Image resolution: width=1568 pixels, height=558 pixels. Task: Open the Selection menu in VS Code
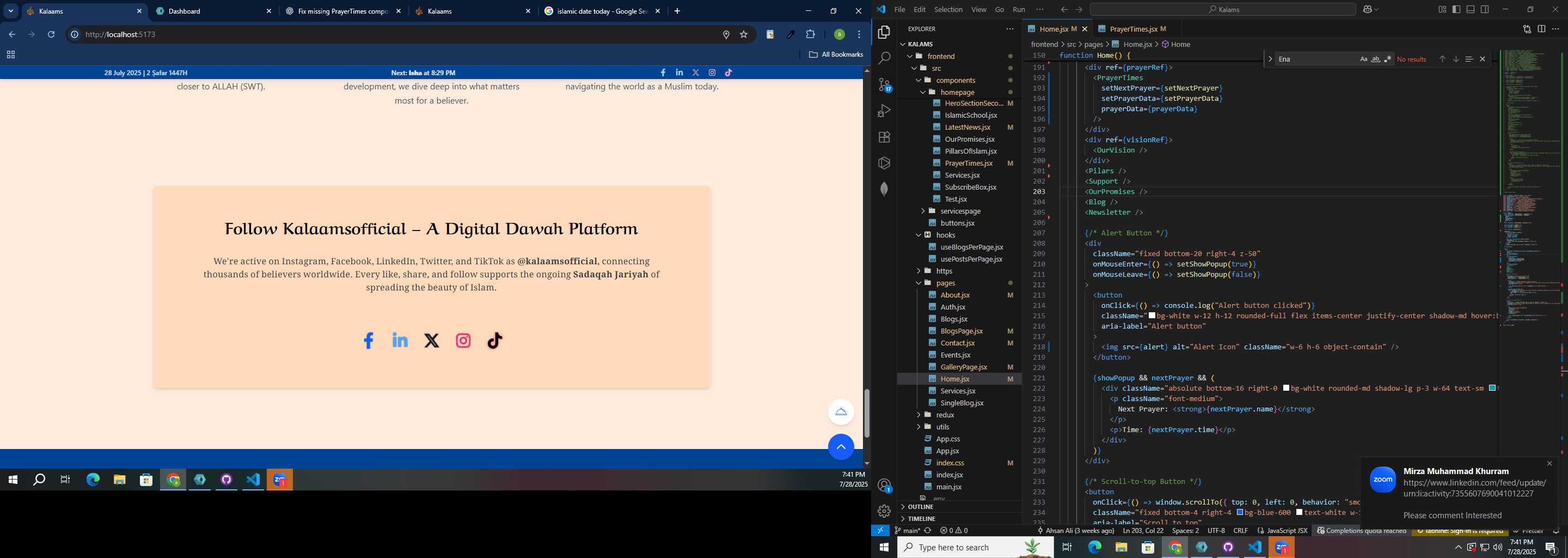tap(948, 10)
